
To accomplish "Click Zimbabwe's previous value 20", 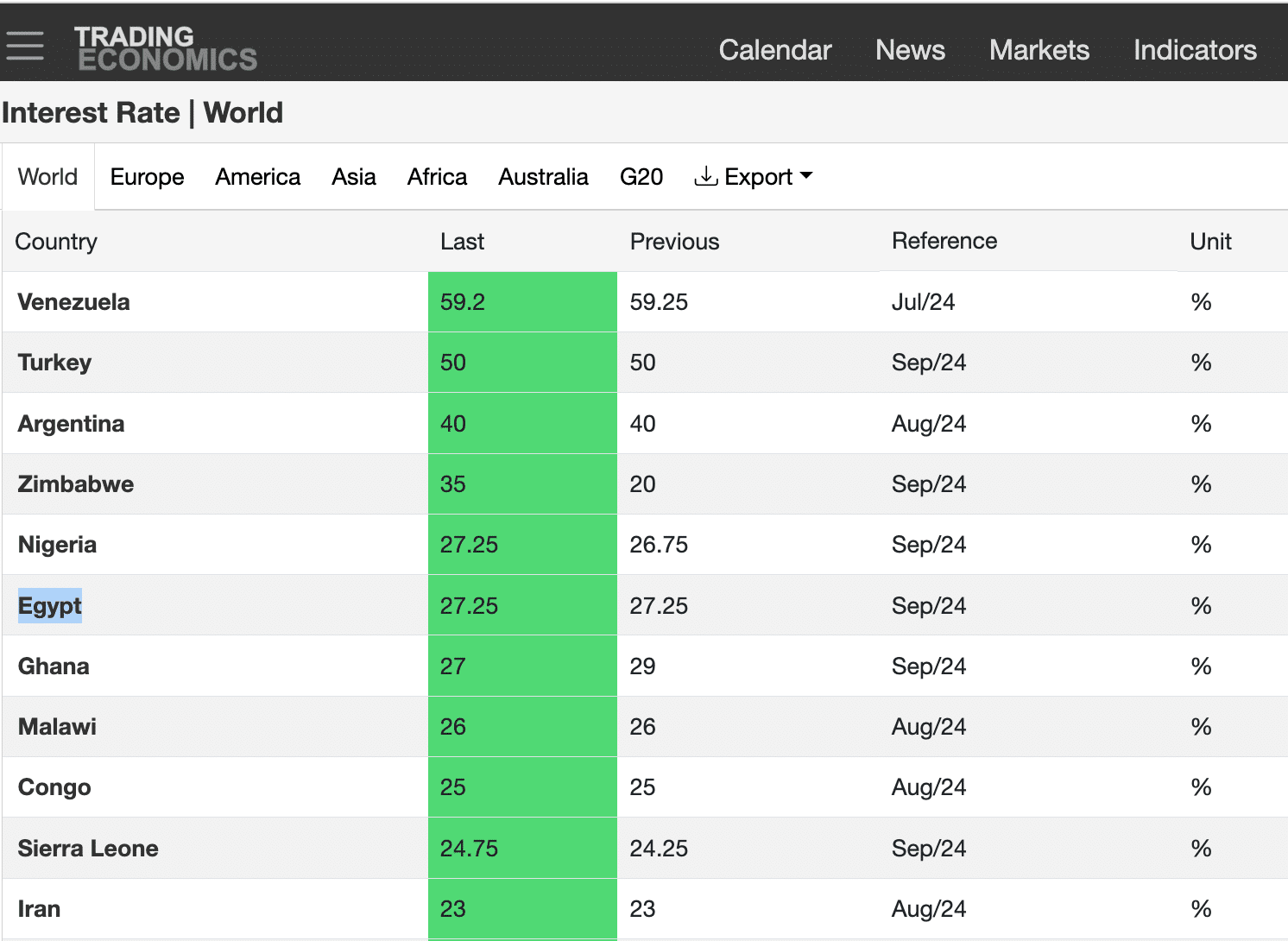I will pos(642,484).
